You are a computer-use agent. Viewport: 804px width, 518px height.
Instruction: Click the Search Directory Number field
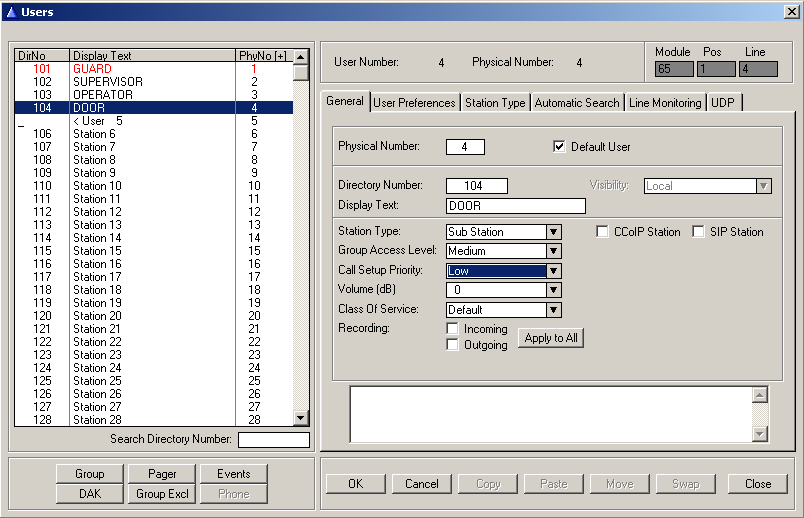[x=273, y=440]
